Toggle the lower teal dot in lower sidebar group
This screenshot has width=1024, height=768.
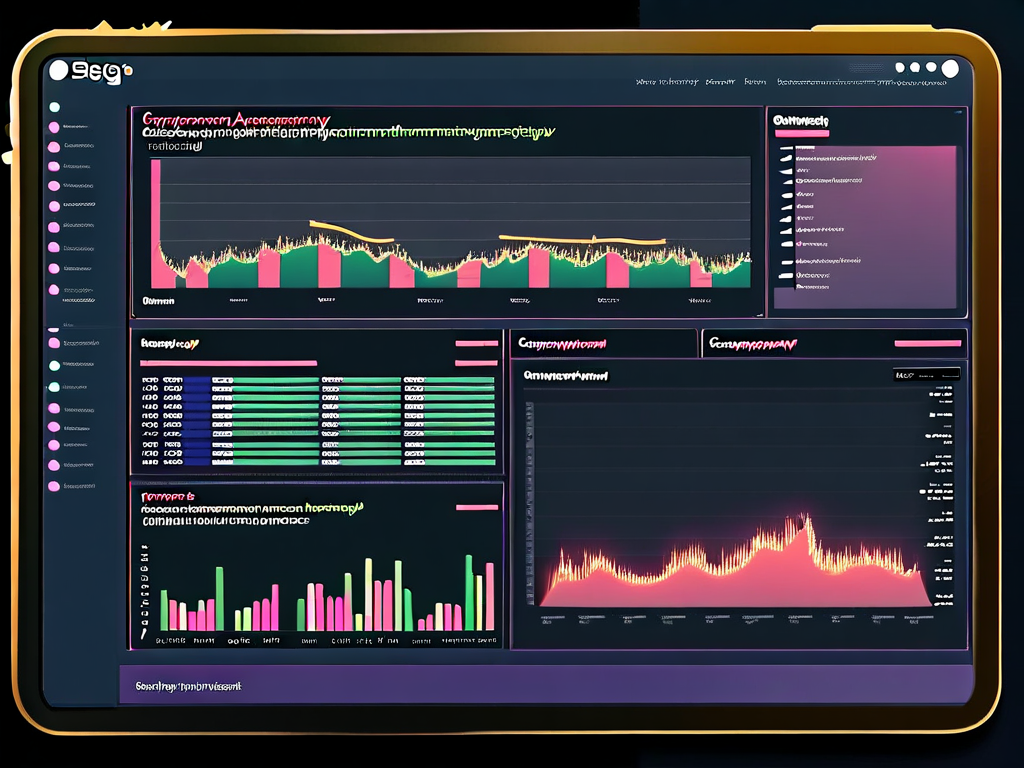point(54,387)
